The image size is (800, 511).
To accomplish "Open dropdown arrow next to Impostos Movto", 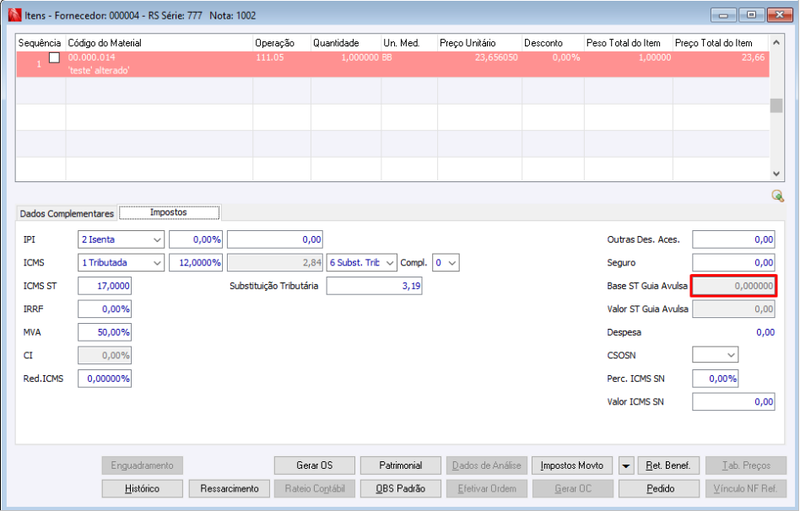I will tap(626, 465).
